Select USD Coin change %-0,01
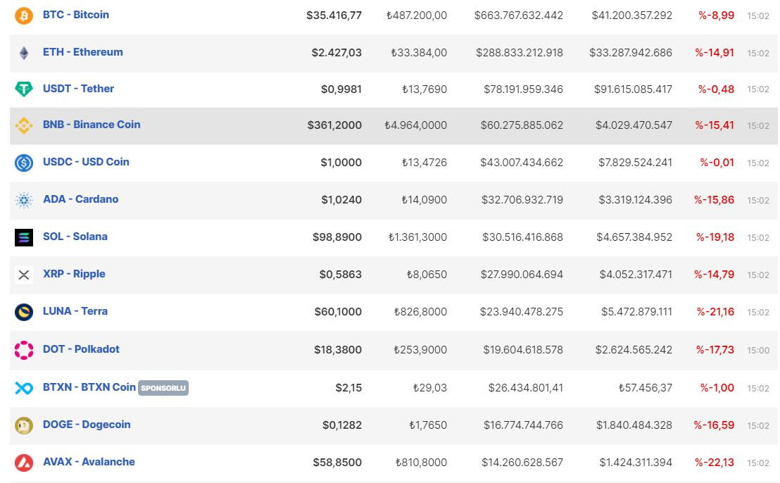This screenshot has height=483, width=780. [717, 163]
